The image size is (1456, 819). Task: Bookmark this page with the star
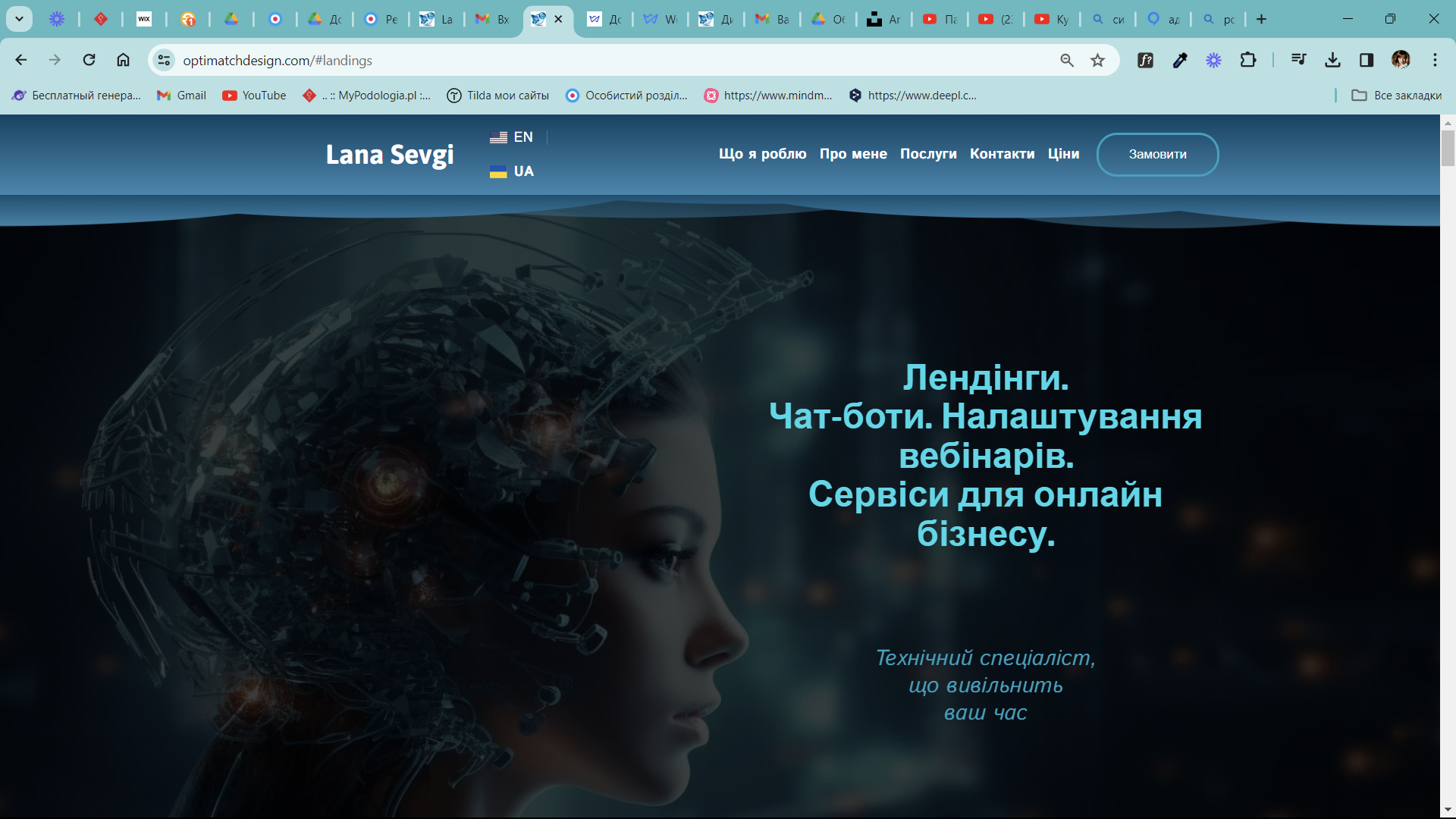pos(1097,60)
